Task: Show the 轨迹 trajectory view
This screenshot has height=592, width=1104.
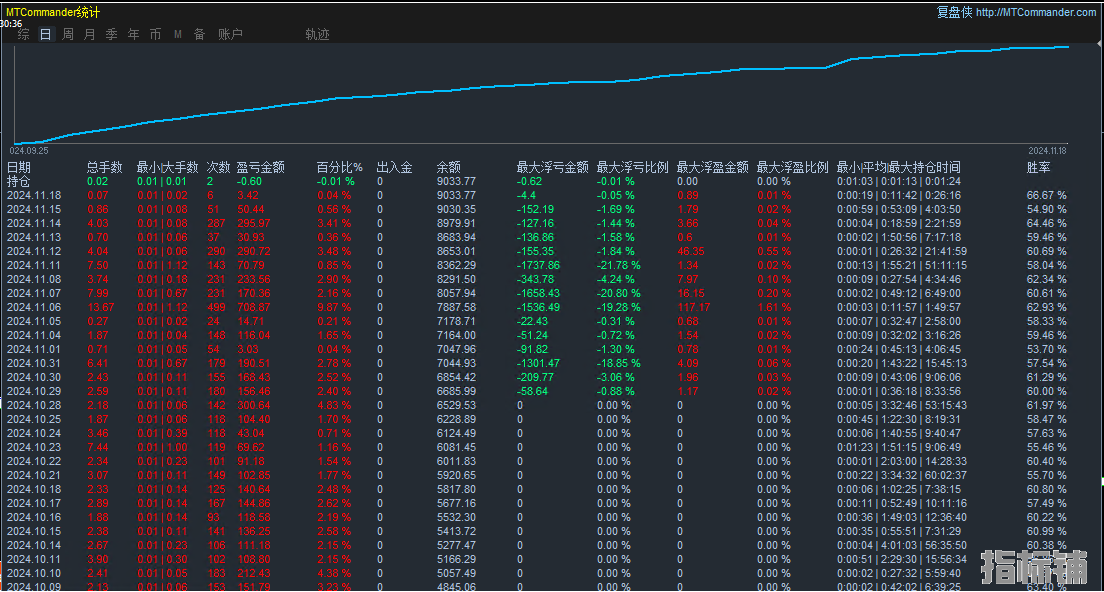Action: click(318, 34)
